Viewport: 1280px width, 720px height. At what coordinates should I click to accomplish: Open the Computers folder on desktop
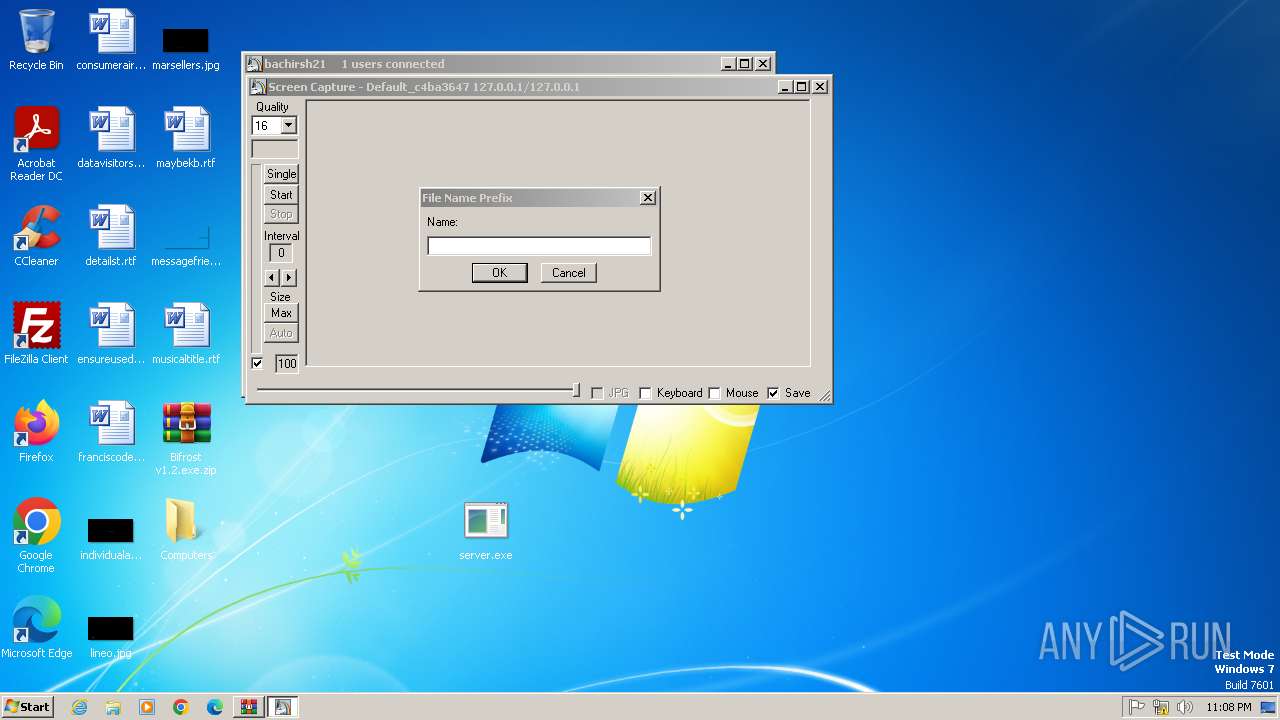click(186, 530)
